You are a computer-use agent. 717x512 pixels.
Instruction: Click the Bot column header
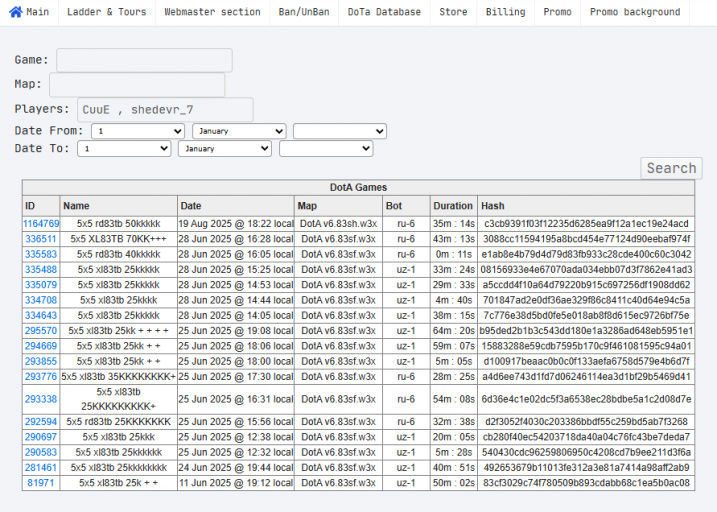click(406, 206)
